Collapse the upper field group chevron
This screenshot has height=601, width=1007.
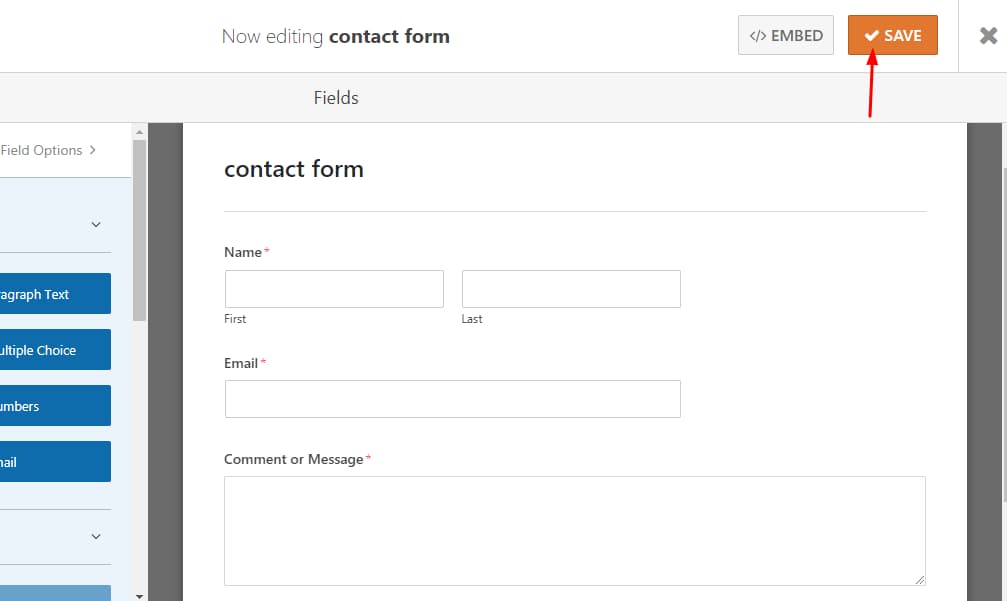point(95,224)
